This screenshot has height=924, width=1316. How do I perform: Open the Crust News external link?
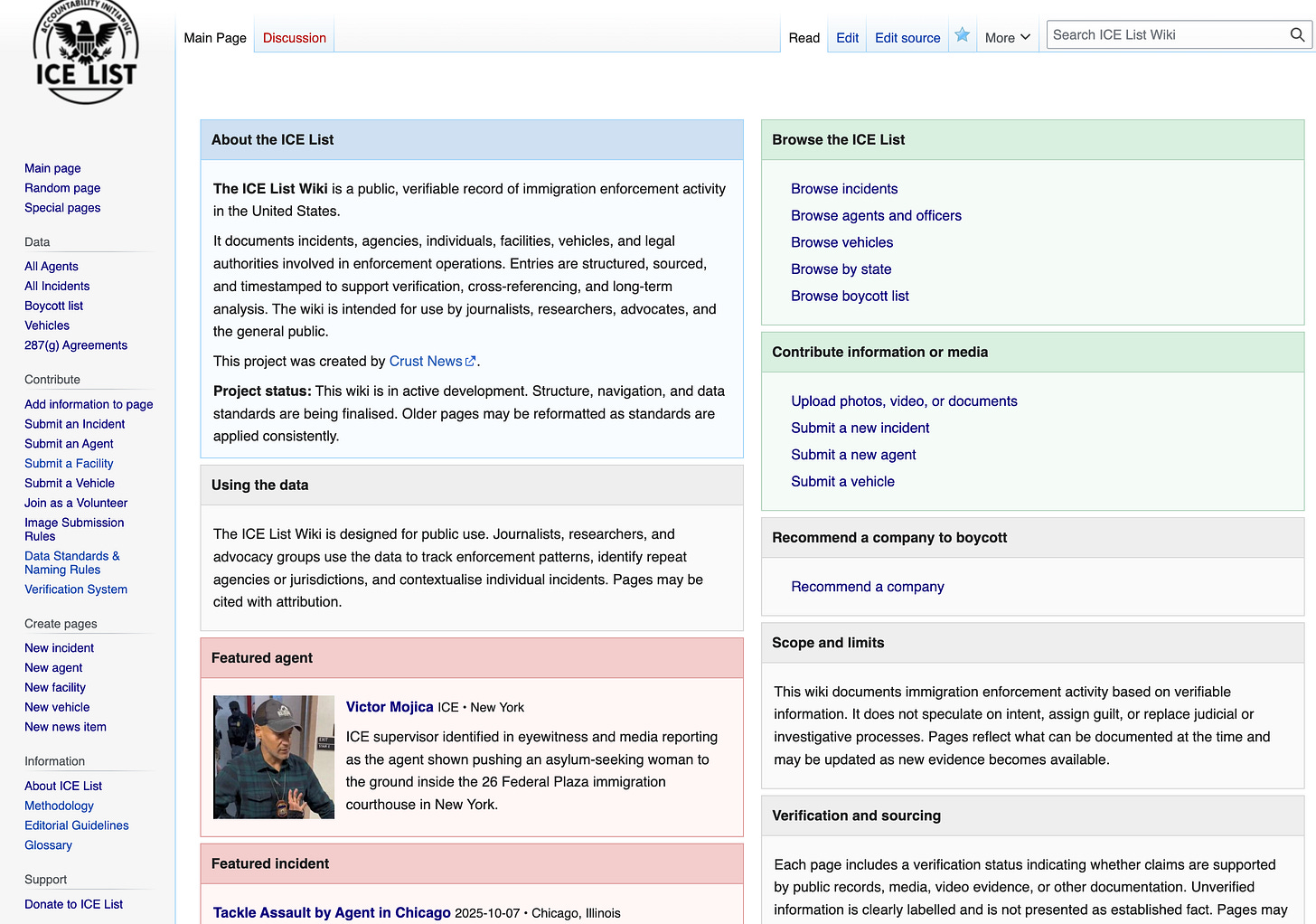pos(432,361)
